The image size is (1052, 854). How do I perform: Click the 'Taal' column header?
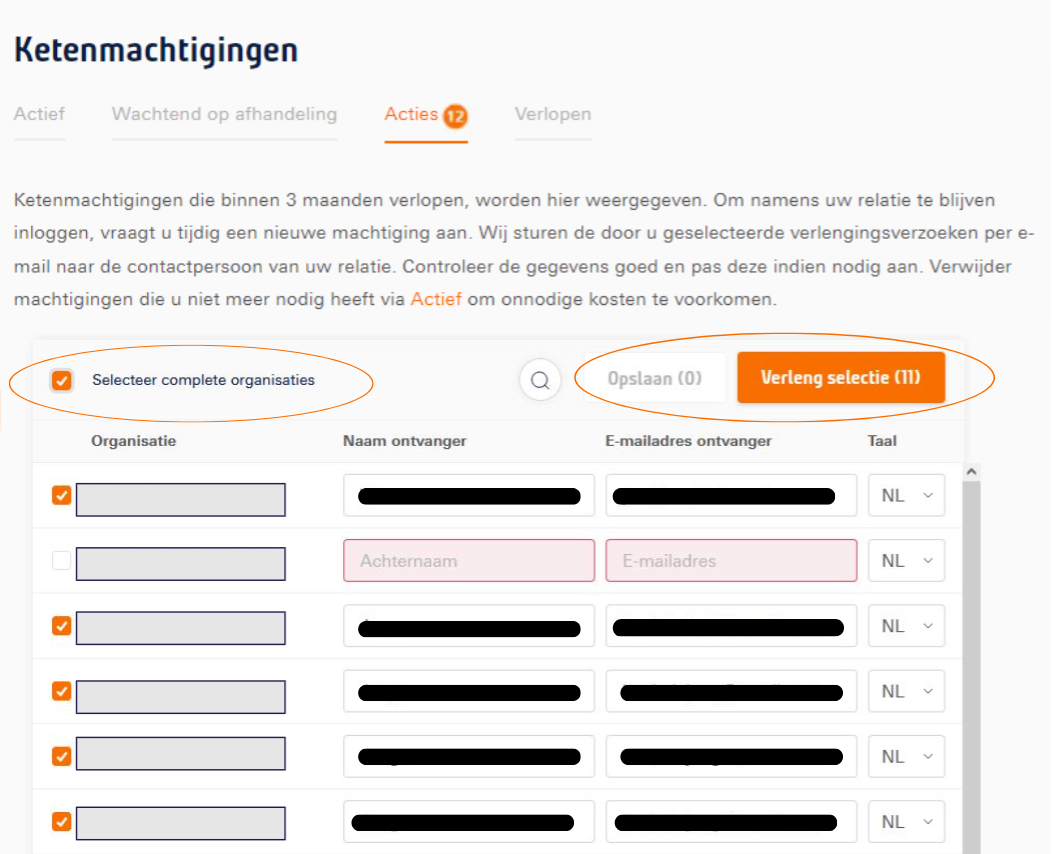tap(882, 441)
